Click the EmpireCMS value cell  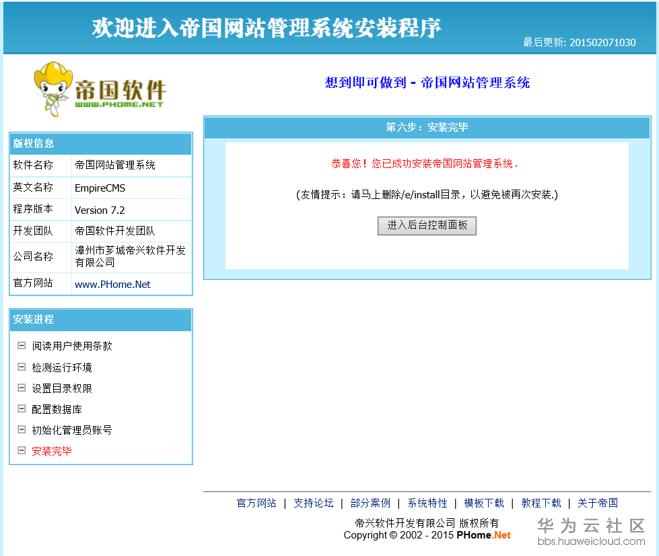point(131,188)
